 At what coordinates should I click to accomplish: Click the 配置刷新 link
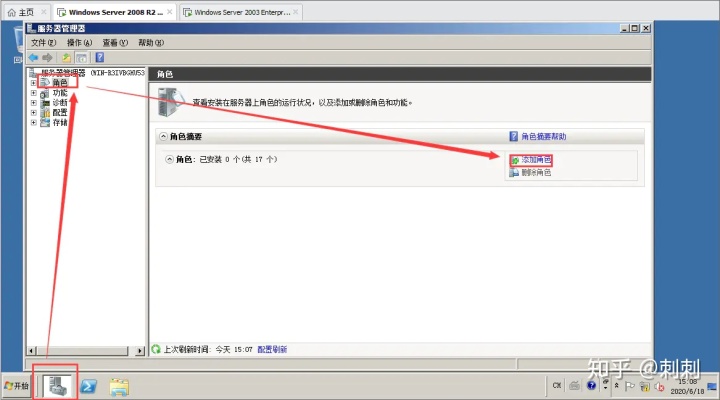pos(272,349)
